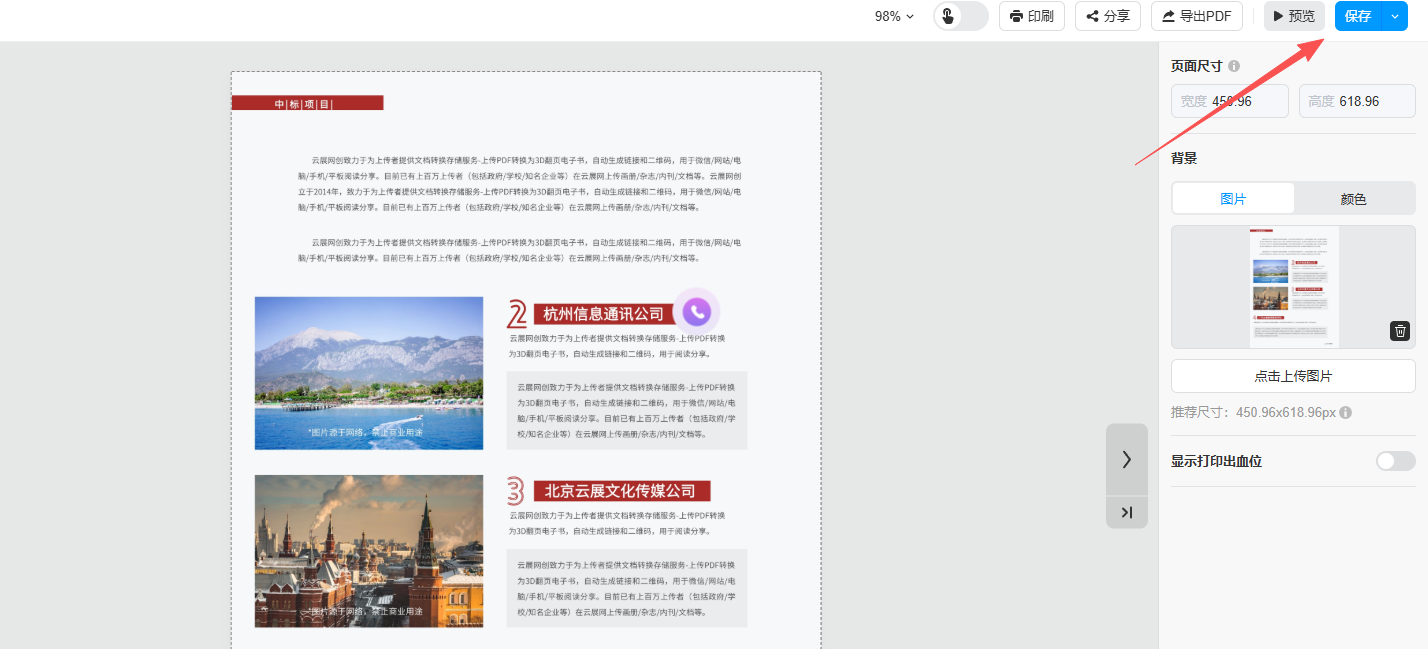Click the 导出PDF export button
Image resolution: width=1428 pixels, height=649 pixels.
point(1197,16)
